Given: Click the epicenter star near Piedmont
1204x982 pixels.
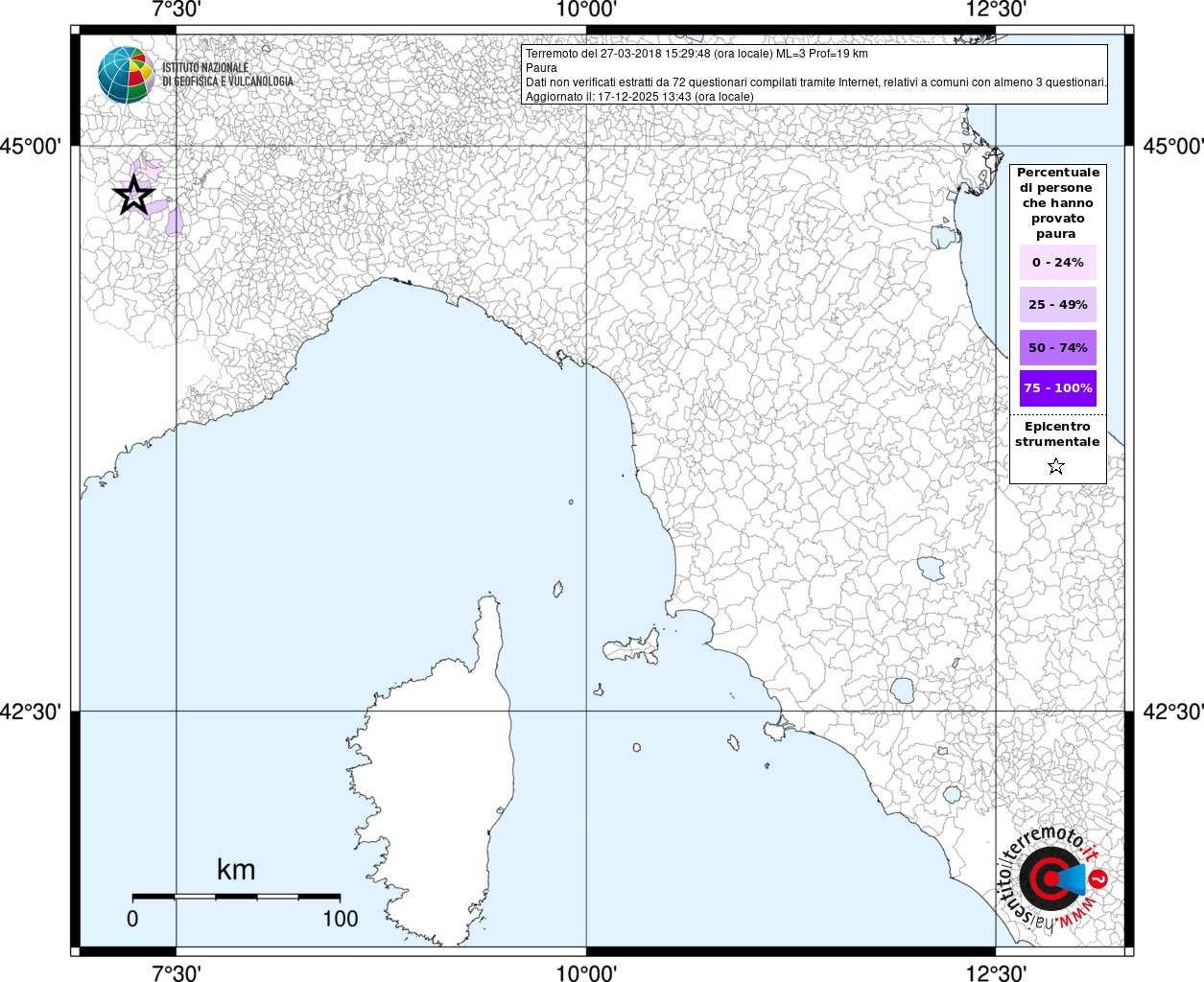Looking at the screenshot, I should (134, 196).
